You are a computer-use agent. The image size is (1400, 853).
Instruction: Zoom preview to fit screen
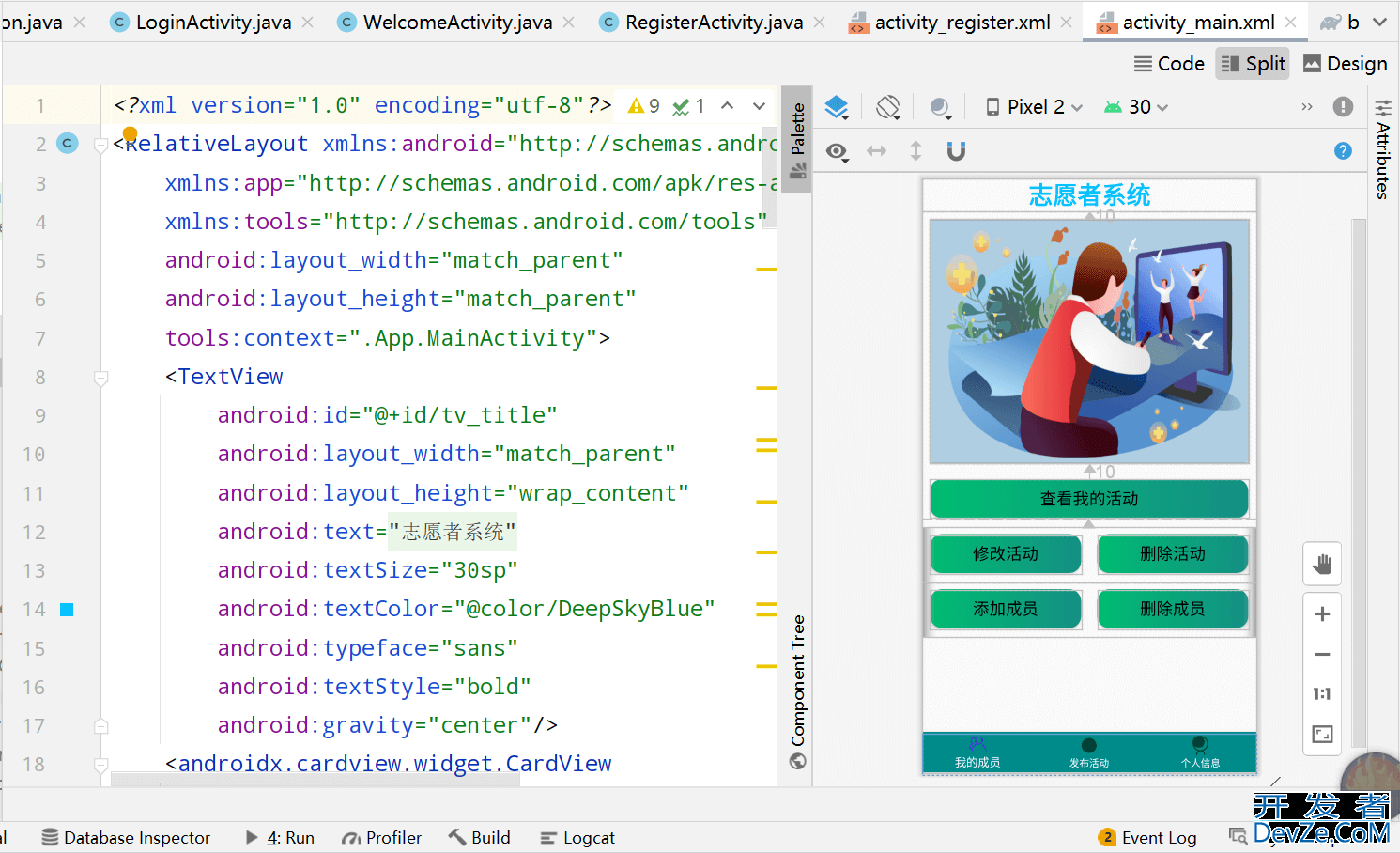pos(1322,735)
